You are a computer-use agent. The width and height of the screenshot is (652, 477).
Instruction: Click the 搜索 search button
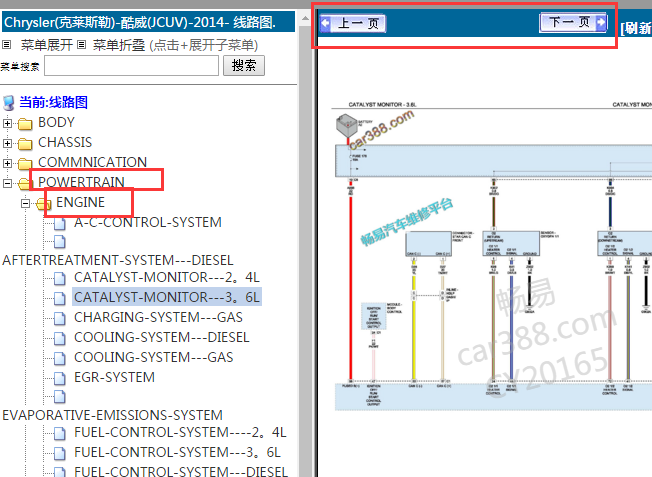[x=244, y=66]
